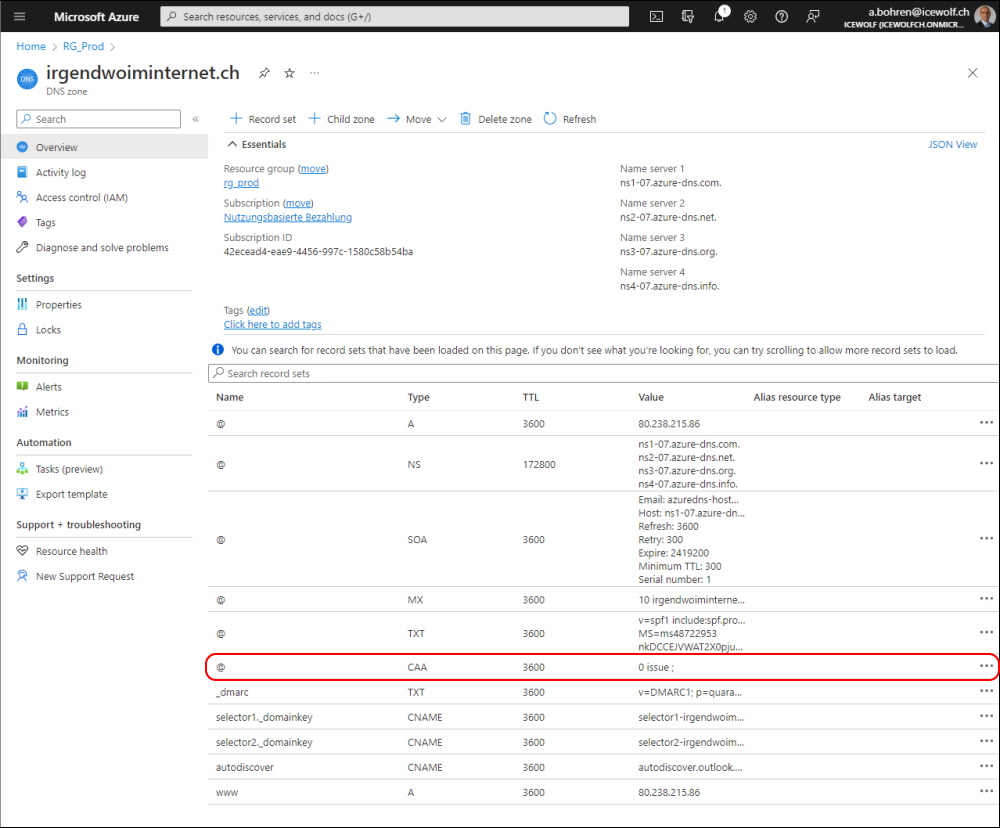Open the directories and subscriptions filter icon
Screen dimensions: 1000x828
pyautogui.click(x=688, y=17)
